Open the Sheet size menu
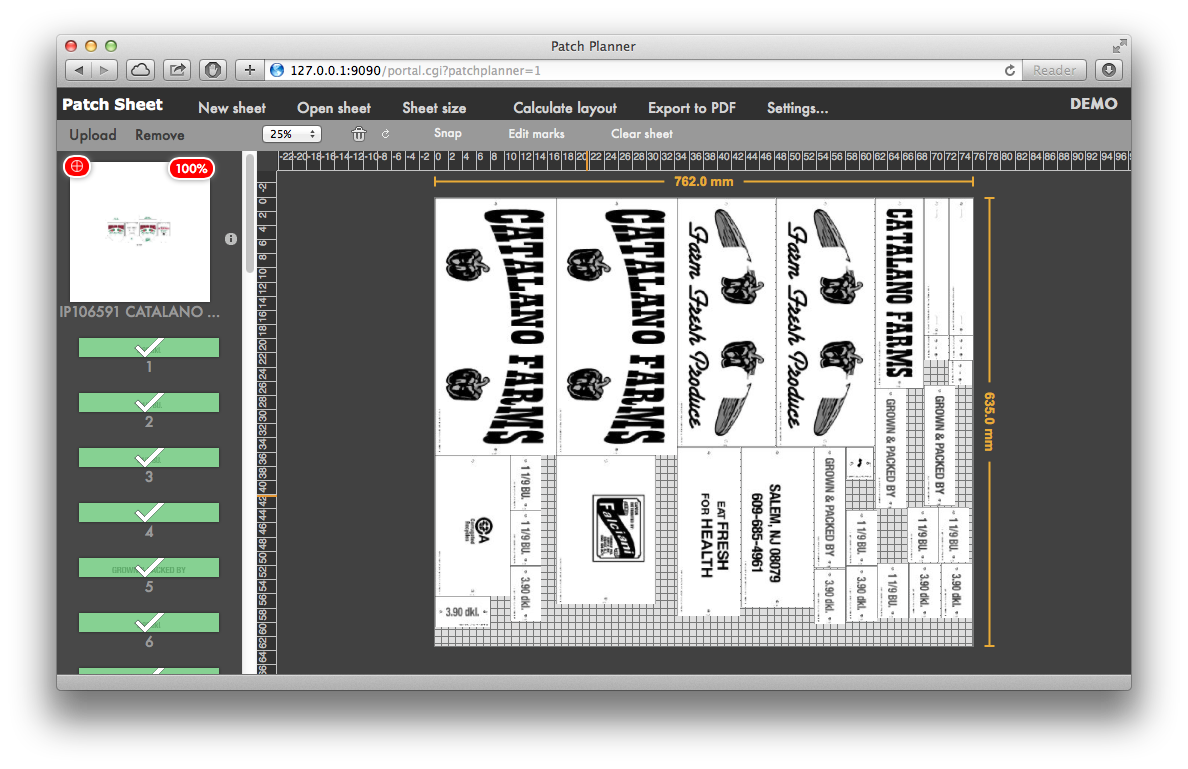Image resolution: width=1188 pixels, height=769 pixels. pyautogui.click(x=434, y=108)
